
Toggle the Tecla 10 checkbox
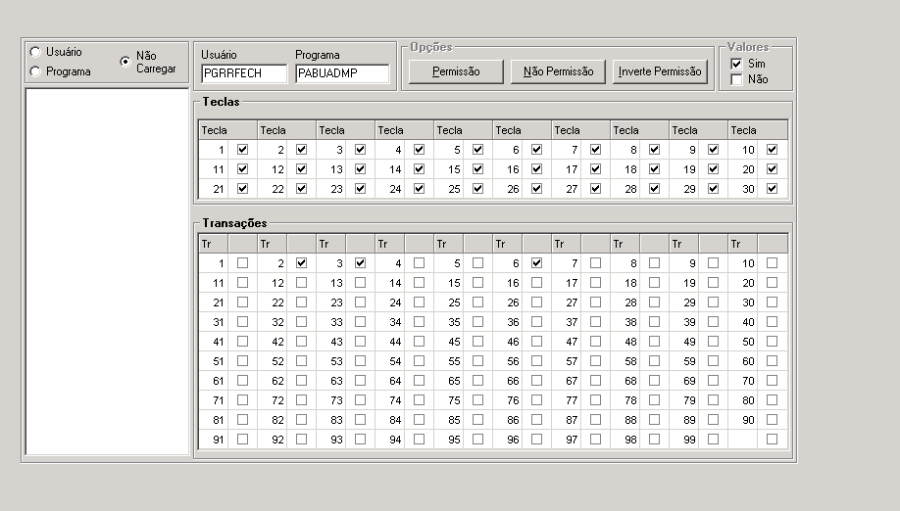[772, 150]
